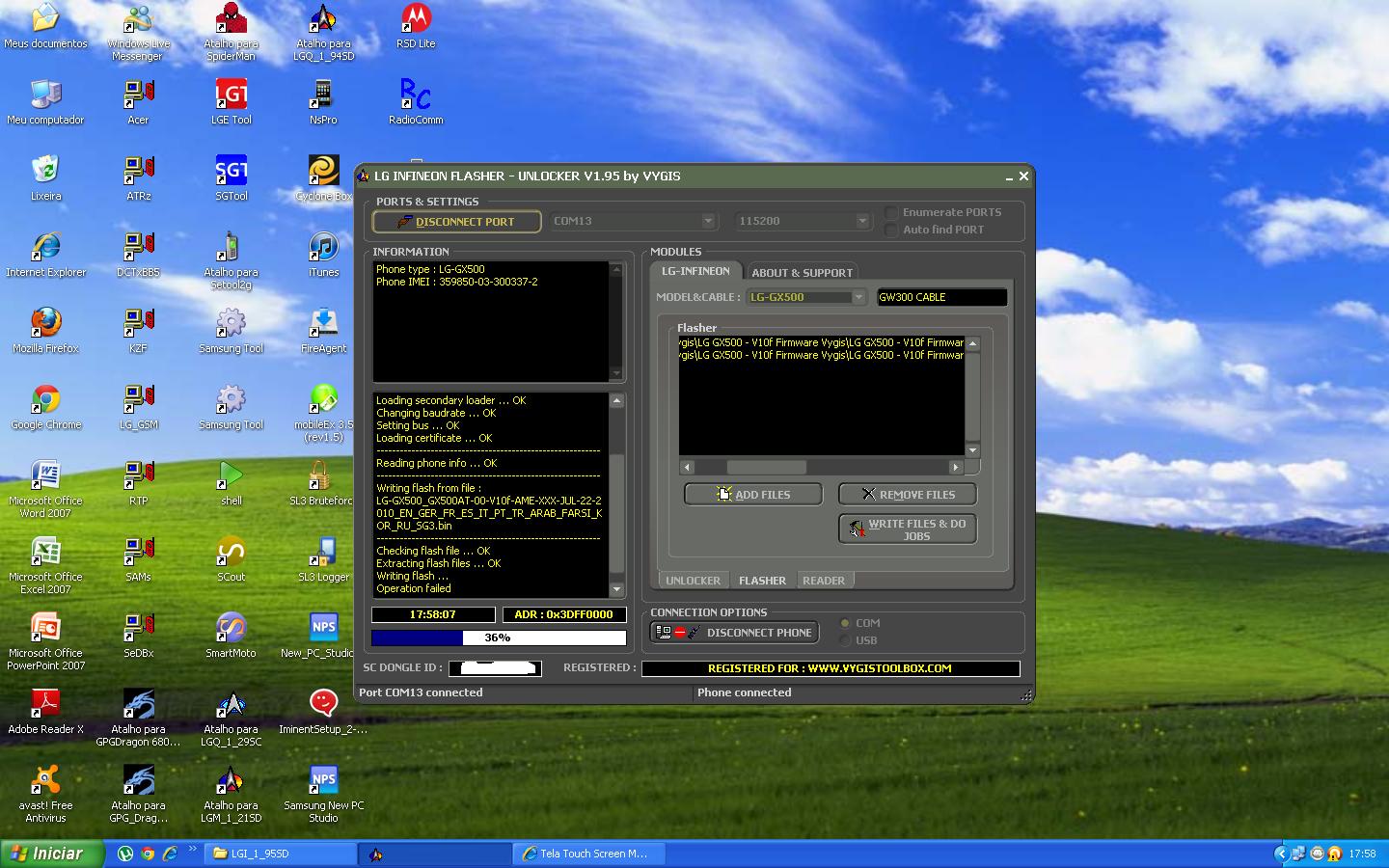This screenshot has width=1389, height=868.
Task: Click WRITE FILES & DO JOBS button
Action: pyautogui.click(x=908, y=529)
